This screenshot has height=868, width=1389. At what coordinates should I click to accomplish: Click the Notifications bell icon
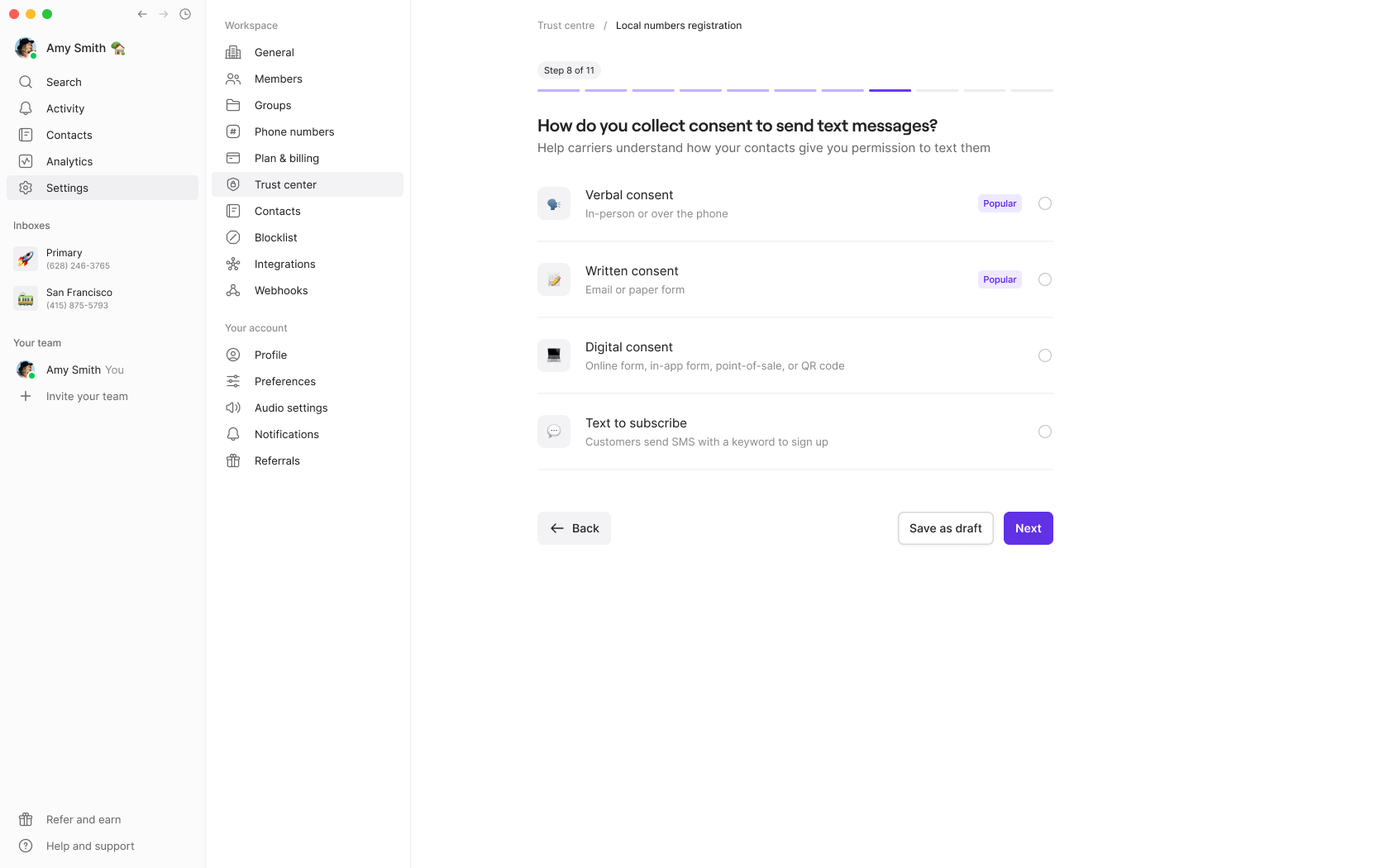point(233,434)
